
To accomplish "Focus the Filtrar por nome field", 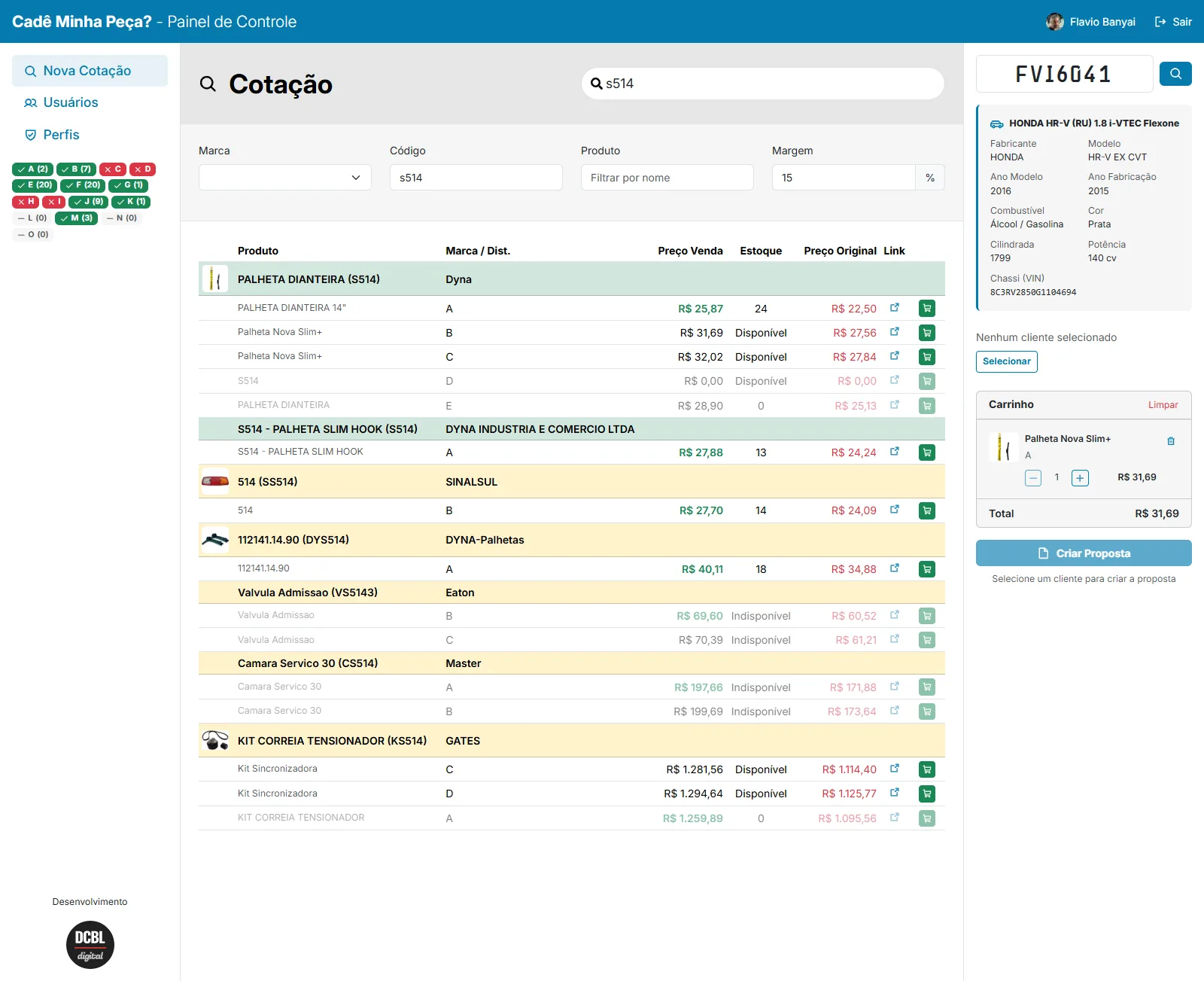I will [x=667, y=178].
